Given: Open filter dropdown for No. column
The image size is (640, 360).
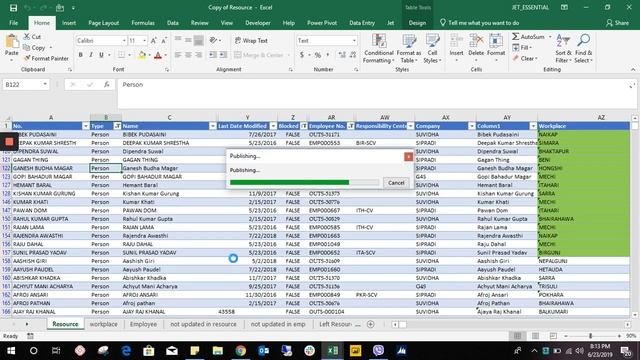Looking at the screenshot, I should point(86,126).
